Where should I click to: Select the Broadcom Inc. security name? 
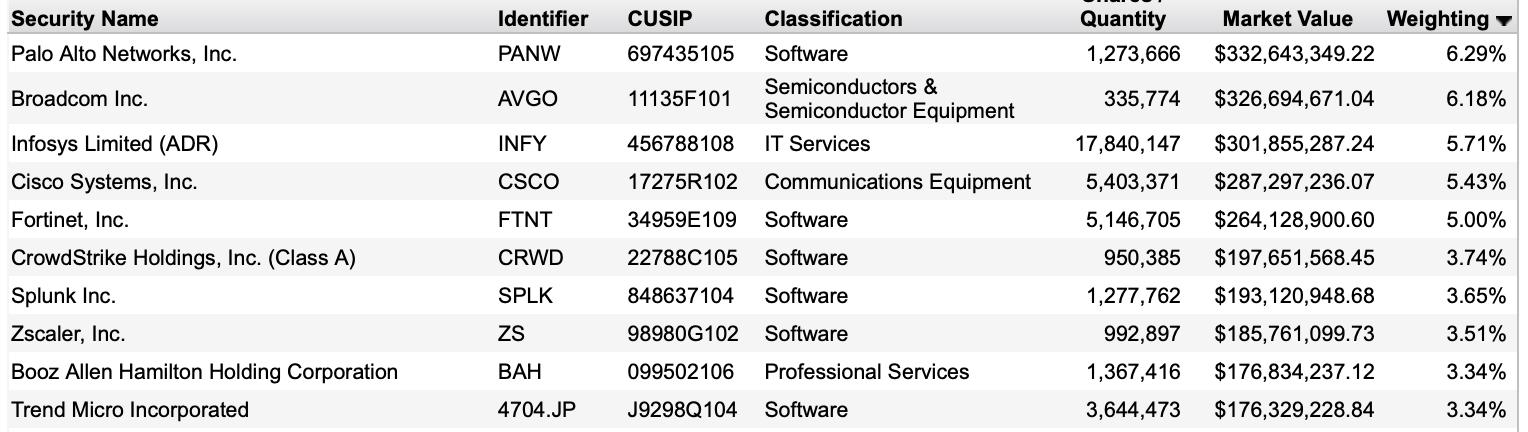79,99
